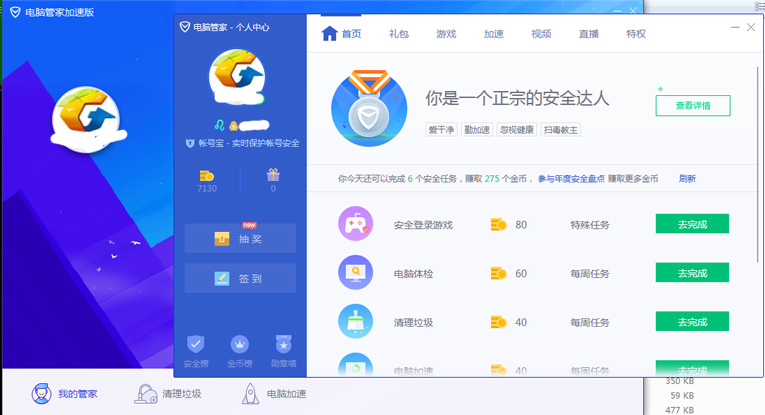Click the gold coin balance icon
765x415 pixels.
tap(207, 175)
